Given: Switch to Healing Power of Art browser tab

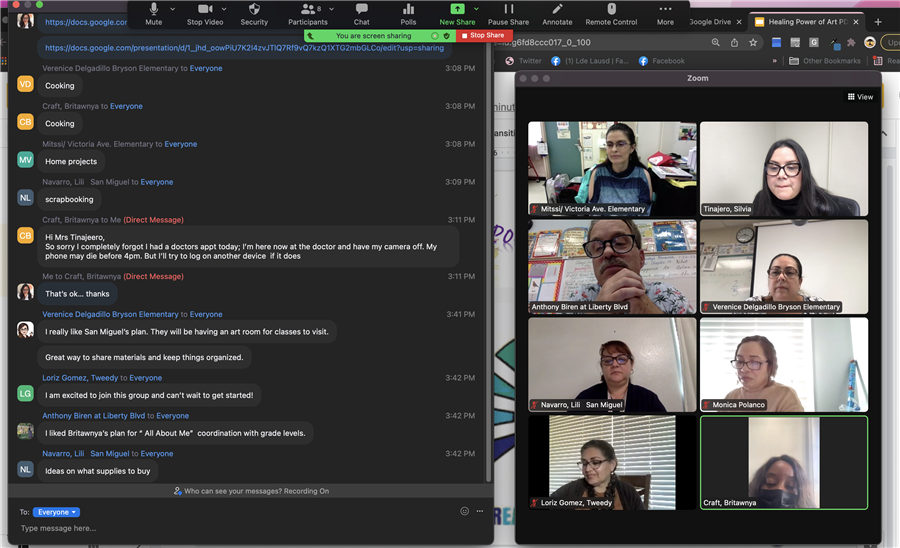Looking at the screenshot, I should [x=807, y=22].
